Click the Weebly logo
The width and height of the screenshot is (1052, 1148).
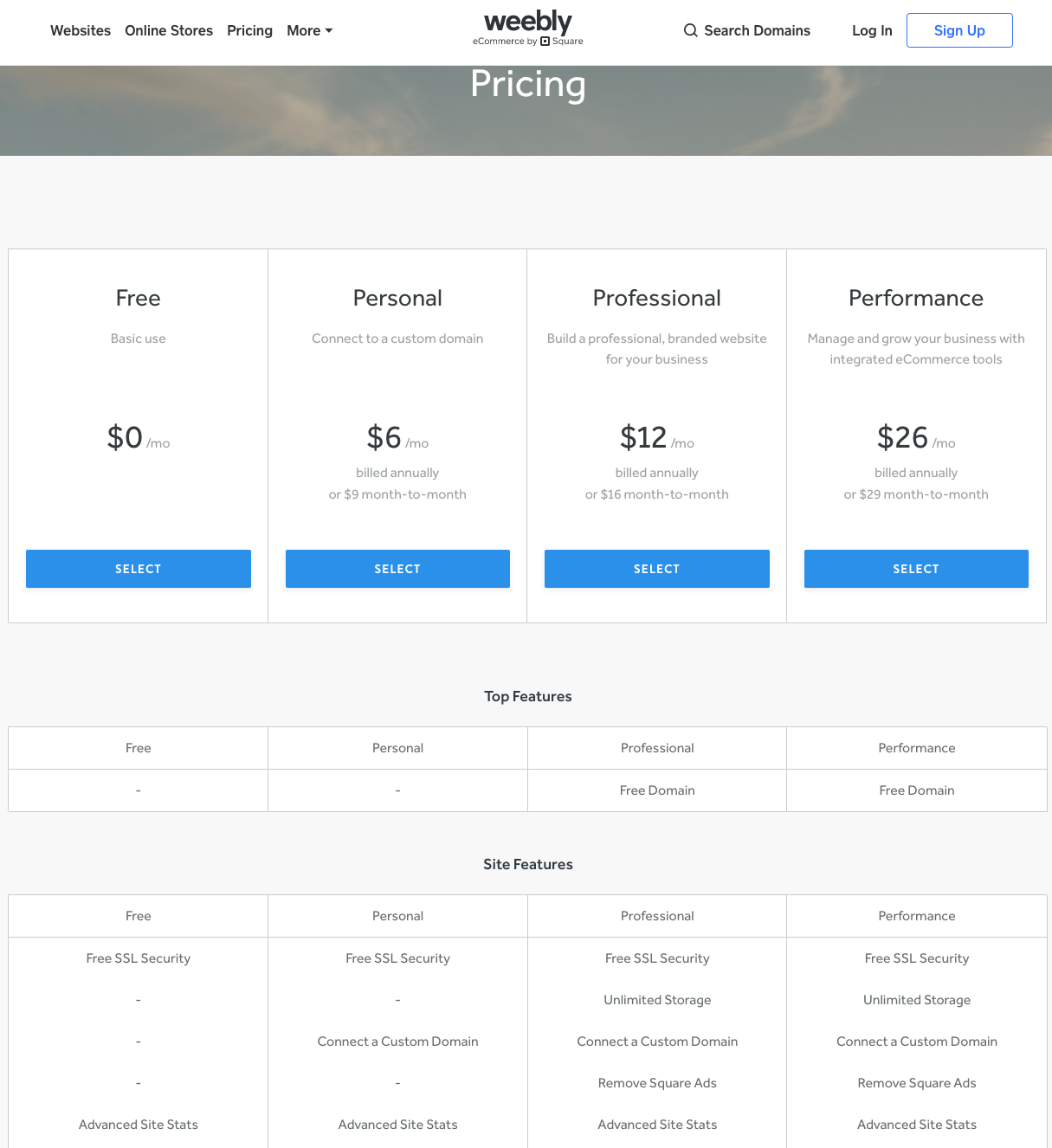coord(527,28)
